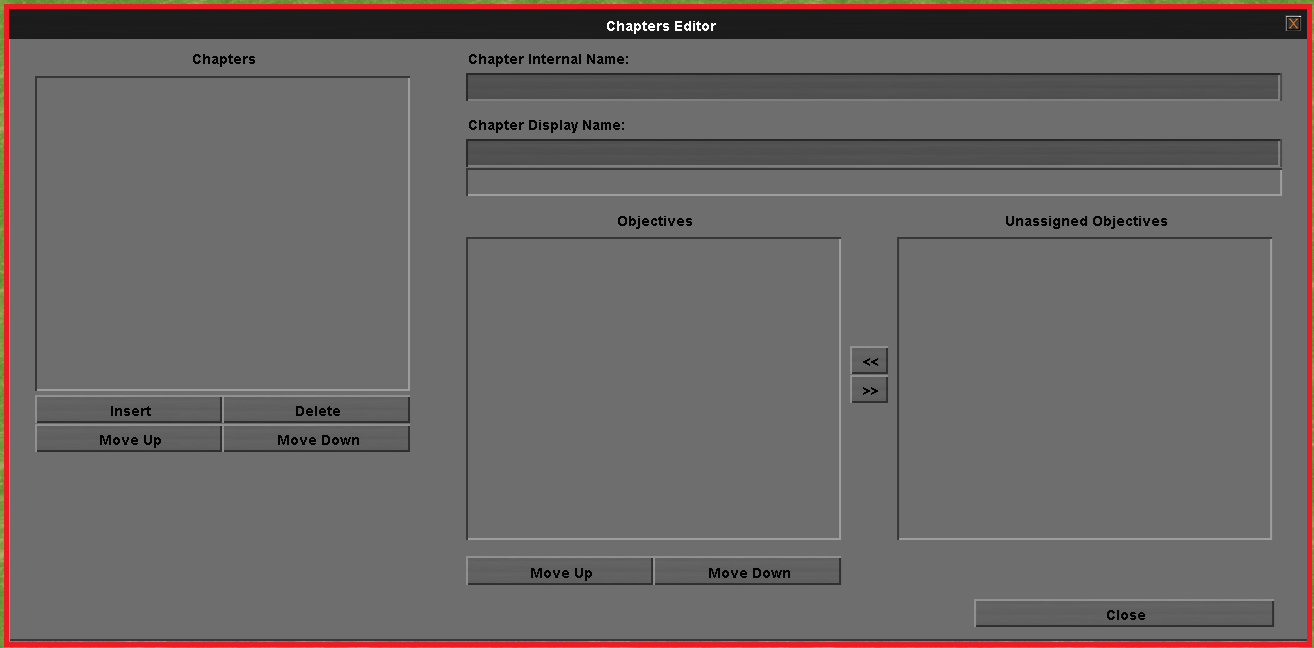The width and height of the screenshot is (1314, 648).
Task: Click Insert button under Chapters list
Action: click(x=129, y=410)
